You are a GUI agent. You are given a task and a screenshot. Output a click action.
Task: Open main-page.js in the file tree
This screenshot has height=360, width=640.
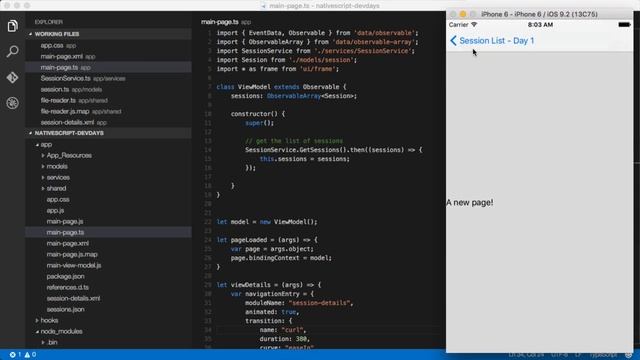coord(109,222)
